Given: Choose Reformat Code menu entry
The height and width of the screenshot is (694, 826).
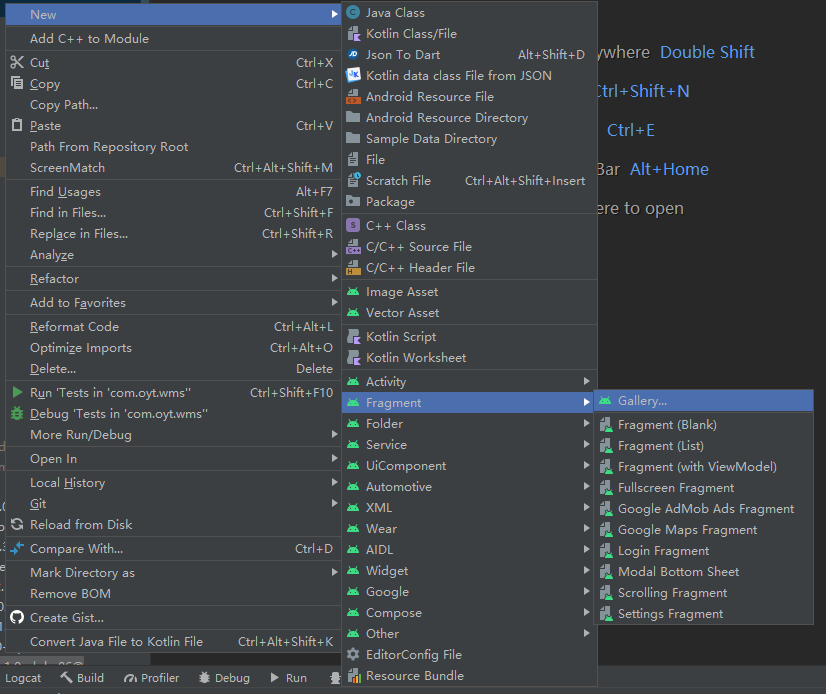Looking at the screenshot, I should [x=173, y=327].
